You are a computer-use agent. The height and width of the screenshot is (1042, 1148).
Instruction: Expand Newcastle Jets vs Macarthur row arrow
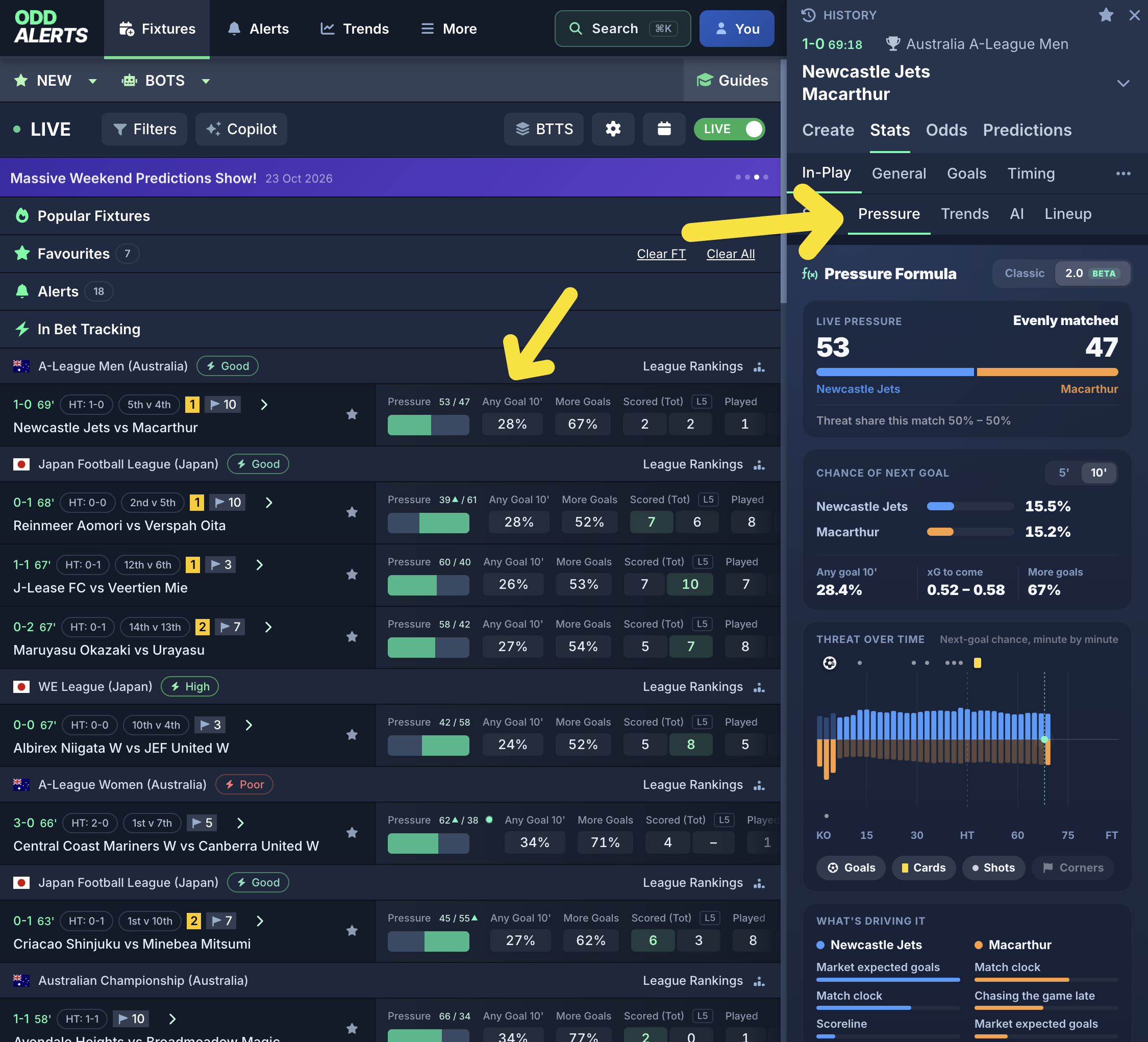coord(264,405)
